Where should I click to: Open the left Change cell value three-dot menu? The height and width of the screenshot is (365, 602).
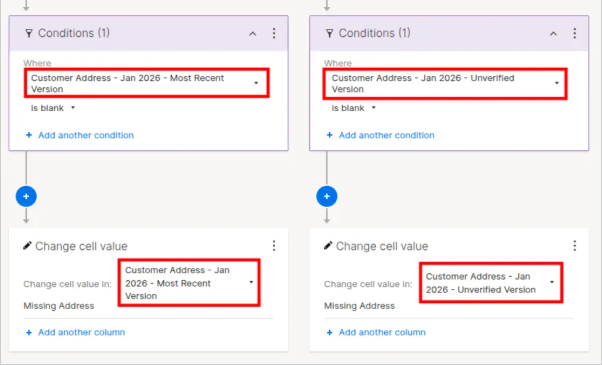[274, 246]
